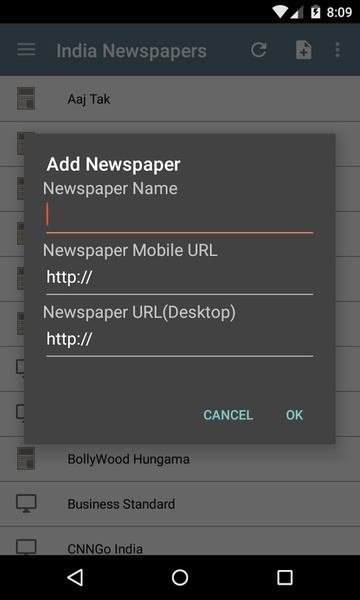The width and height of the screenshot is (360, 600).
Task: Open BollyWood Hungama entry
Action: [x=180, y=459]
